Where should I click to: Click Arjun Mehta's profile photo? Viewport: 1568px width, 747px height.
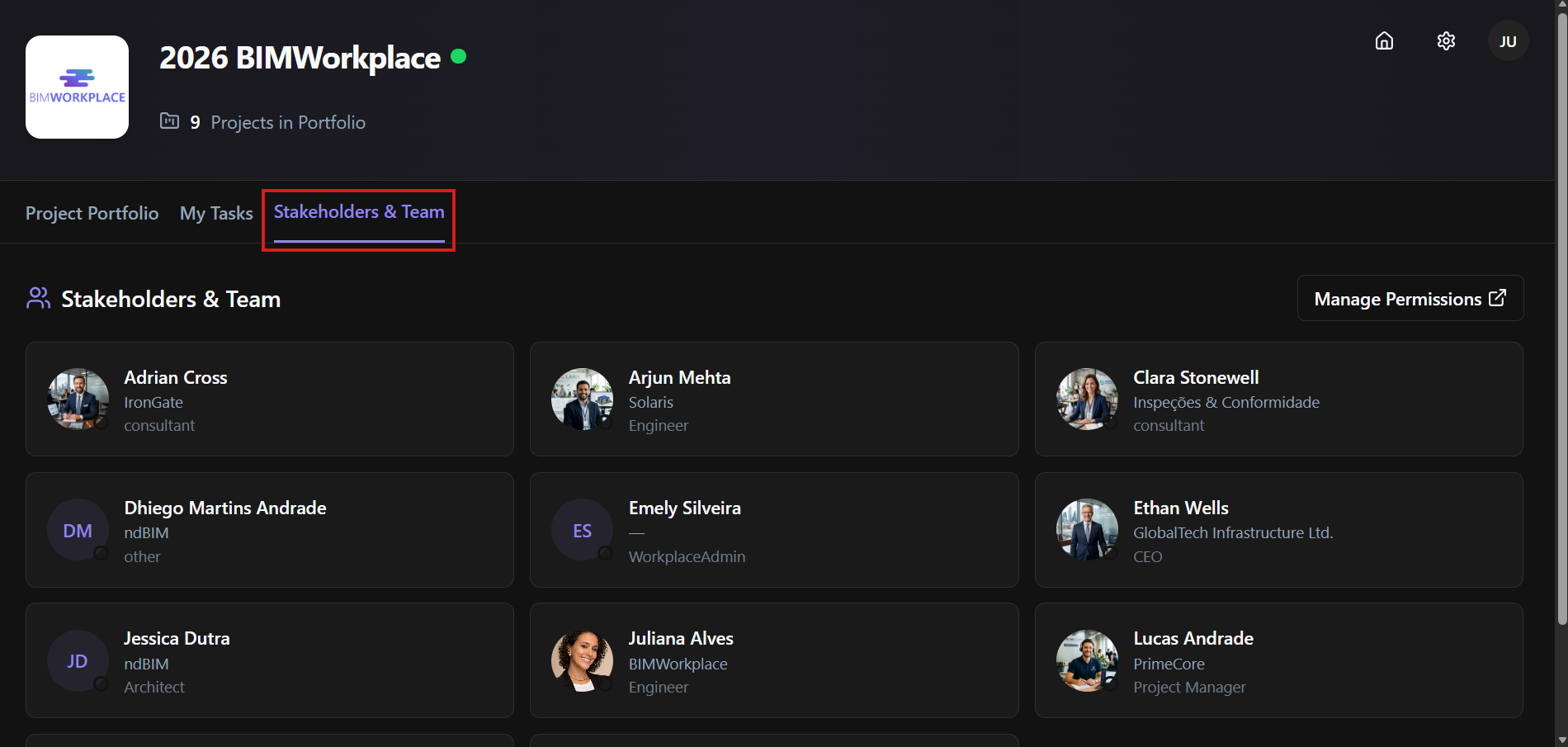[x=582, y=399]
